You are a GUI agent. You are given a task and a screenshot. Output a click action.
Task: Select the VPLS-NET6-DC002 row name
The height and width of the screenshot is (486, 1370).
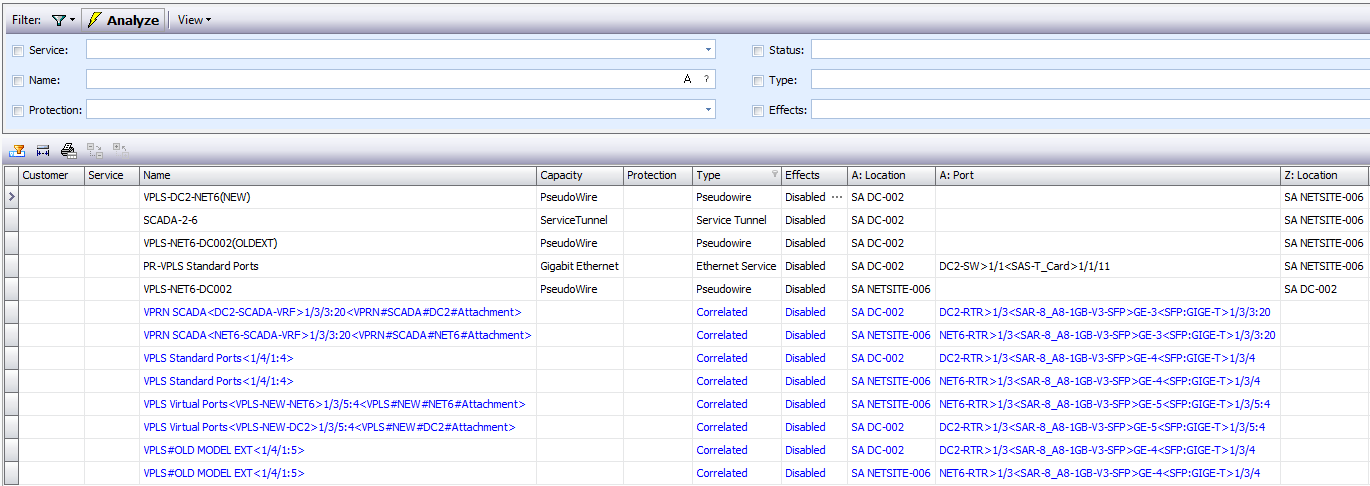click(x=188, y=289)
